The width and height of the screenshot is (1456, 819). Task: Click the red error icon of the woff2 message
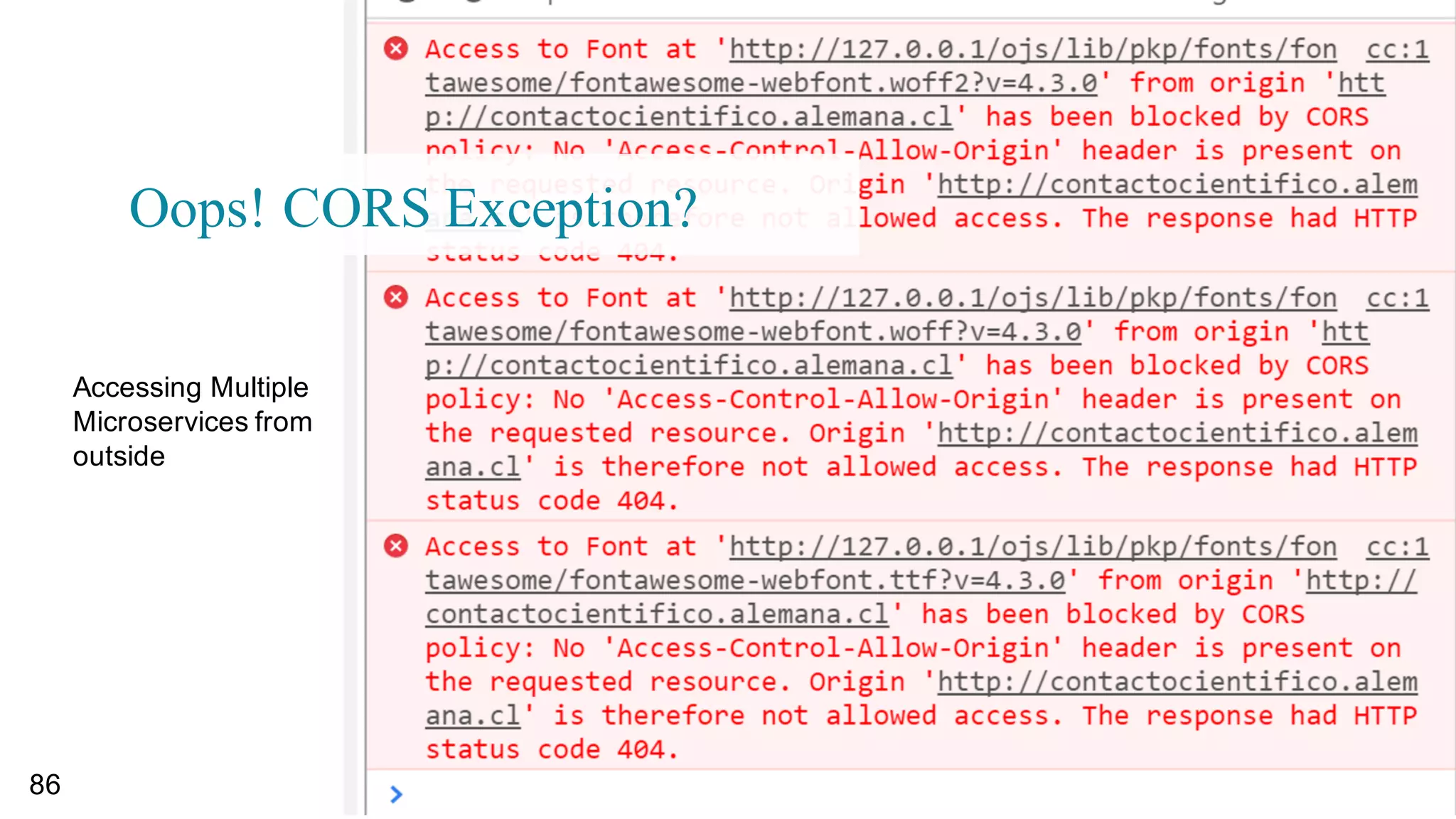tap(396, 48)
